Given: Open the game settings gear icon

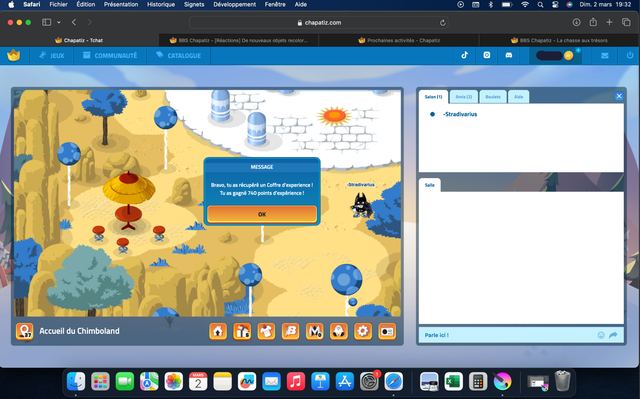Looking at the screenshot, I should (x=363, y=331).
